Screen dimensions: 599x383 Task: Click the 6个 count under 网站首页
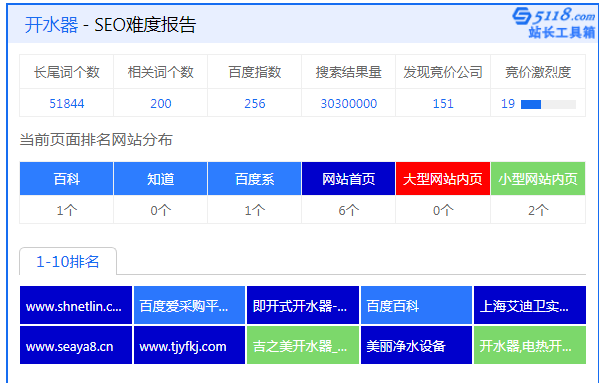[x=348, y=210]
